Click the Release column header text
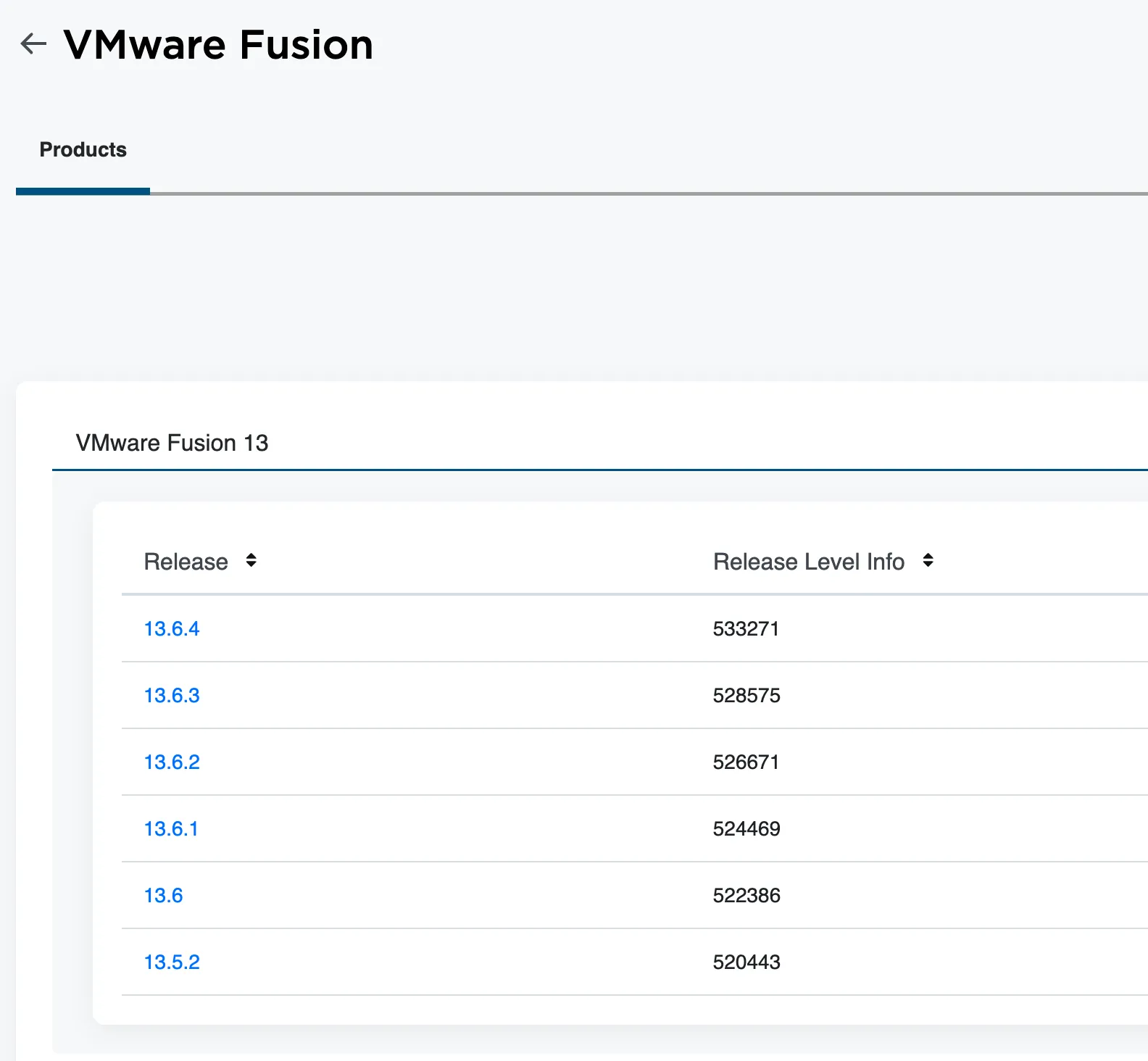 (x=186, y=562)
